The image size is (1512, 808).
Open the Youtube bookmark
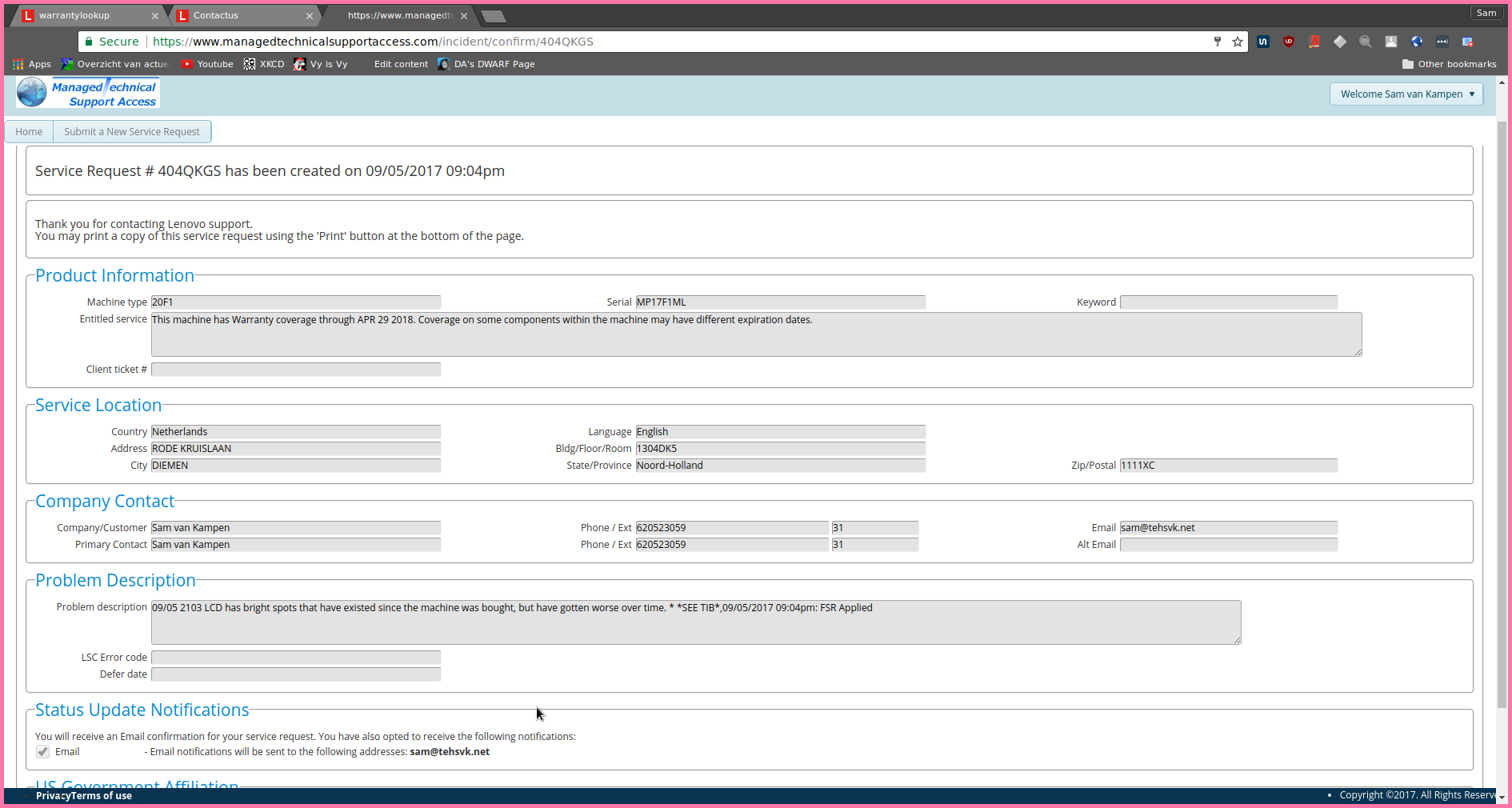(207, 64)
